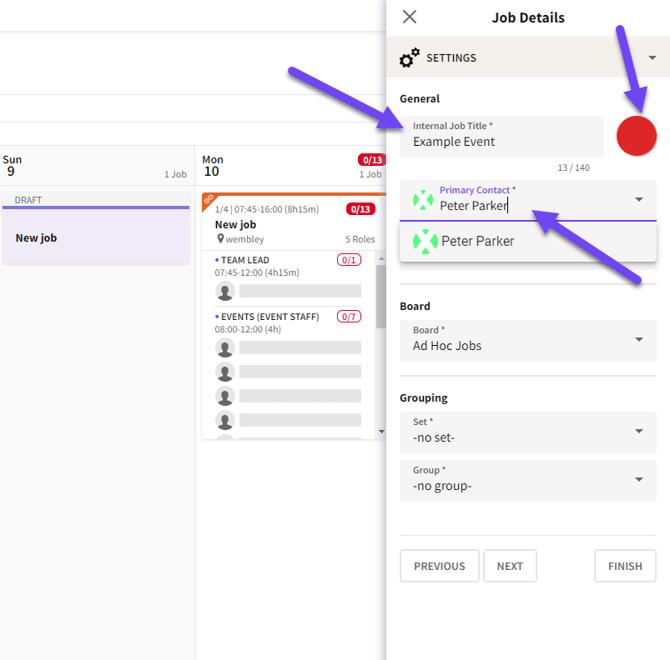Image resolution: width=670 pixels, height=660 pixels.
Task: Open the Monday New job card title
Action: tap(235, 225)
